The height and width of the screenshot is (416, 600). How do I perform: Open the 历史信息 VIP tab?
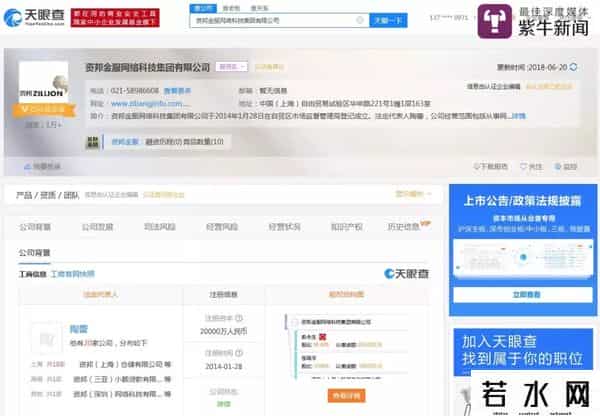(408, 226)
